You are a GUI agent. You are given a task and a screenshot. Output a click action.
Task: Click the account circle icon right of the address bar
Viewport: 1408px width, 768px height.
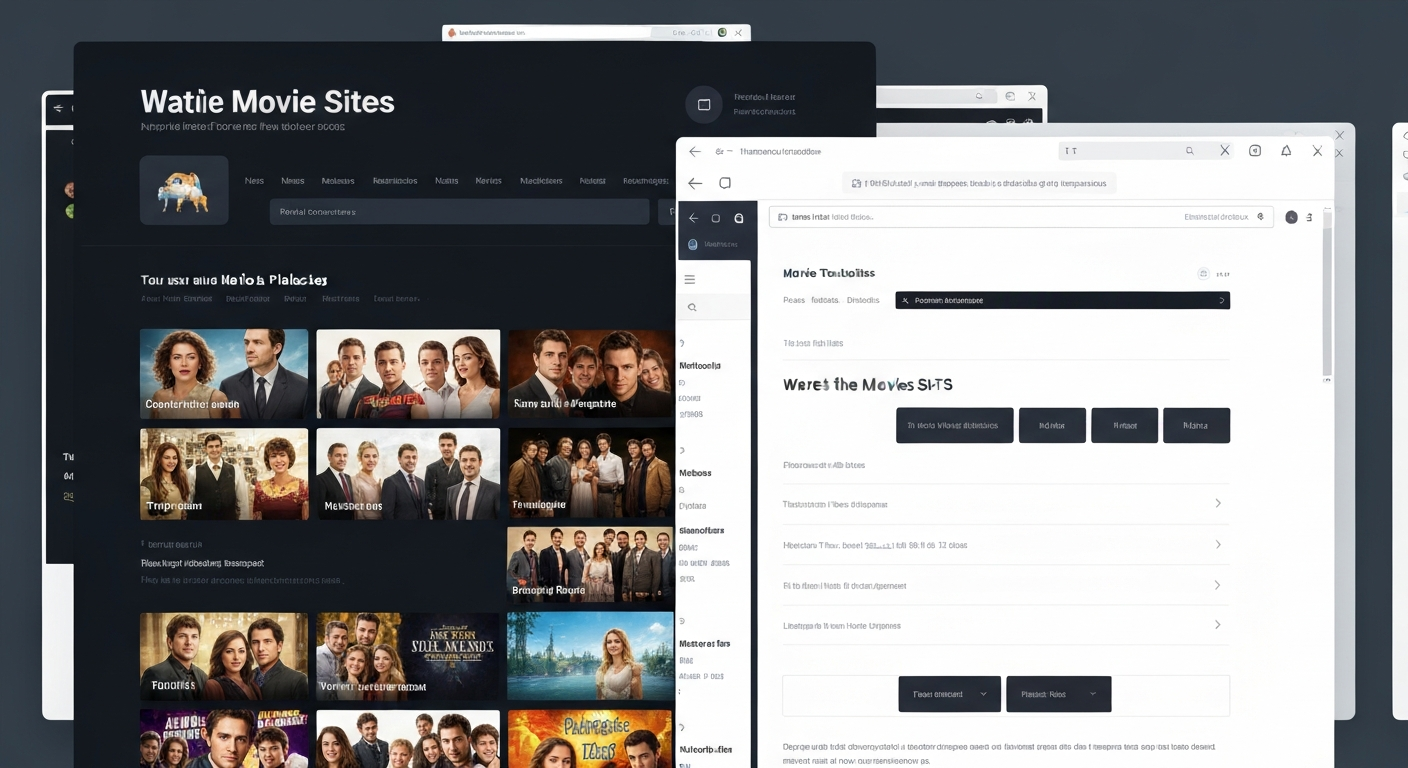(x=1290, y=216)
